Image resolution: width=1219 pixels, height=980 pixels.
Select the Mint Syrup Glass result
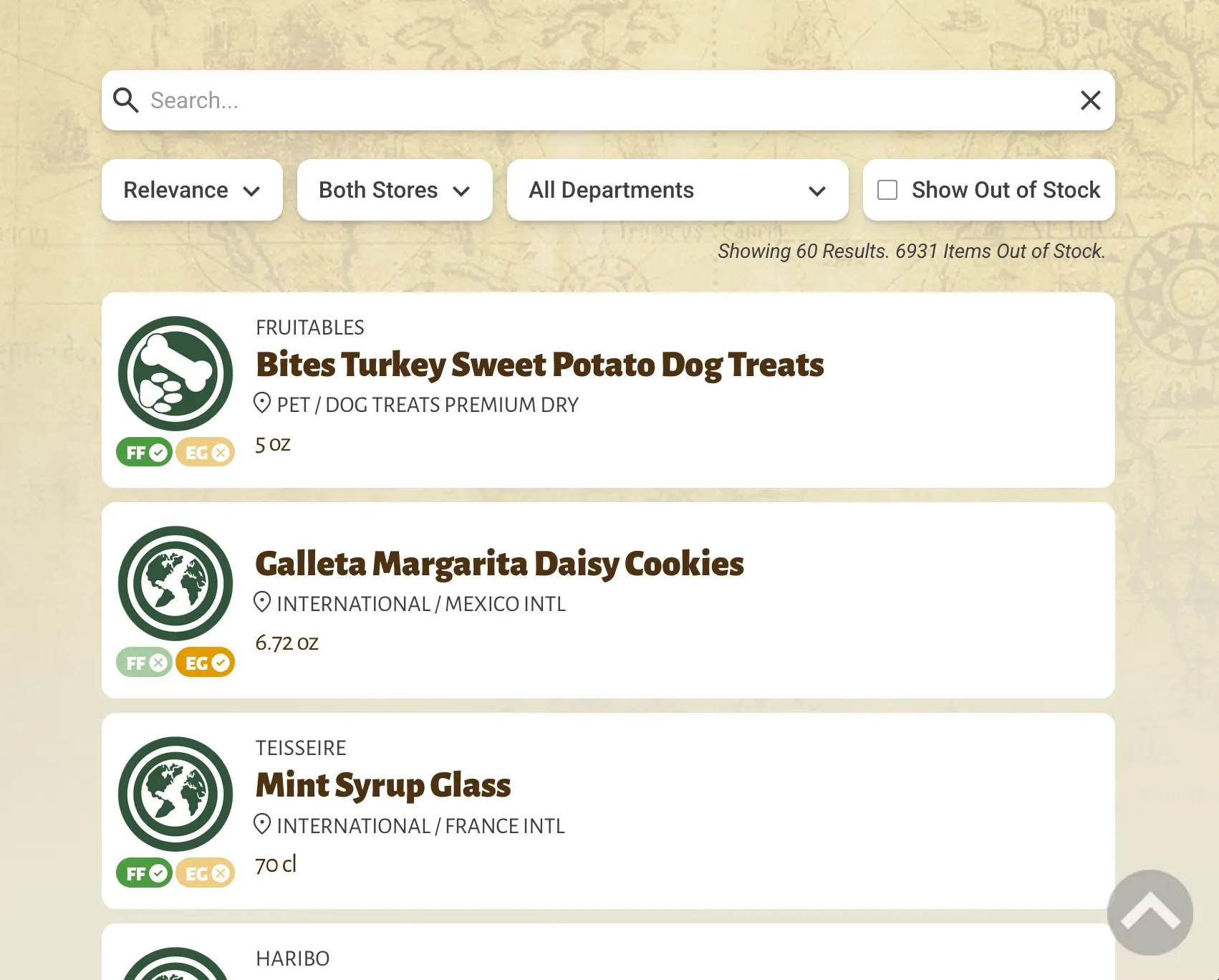383,785
